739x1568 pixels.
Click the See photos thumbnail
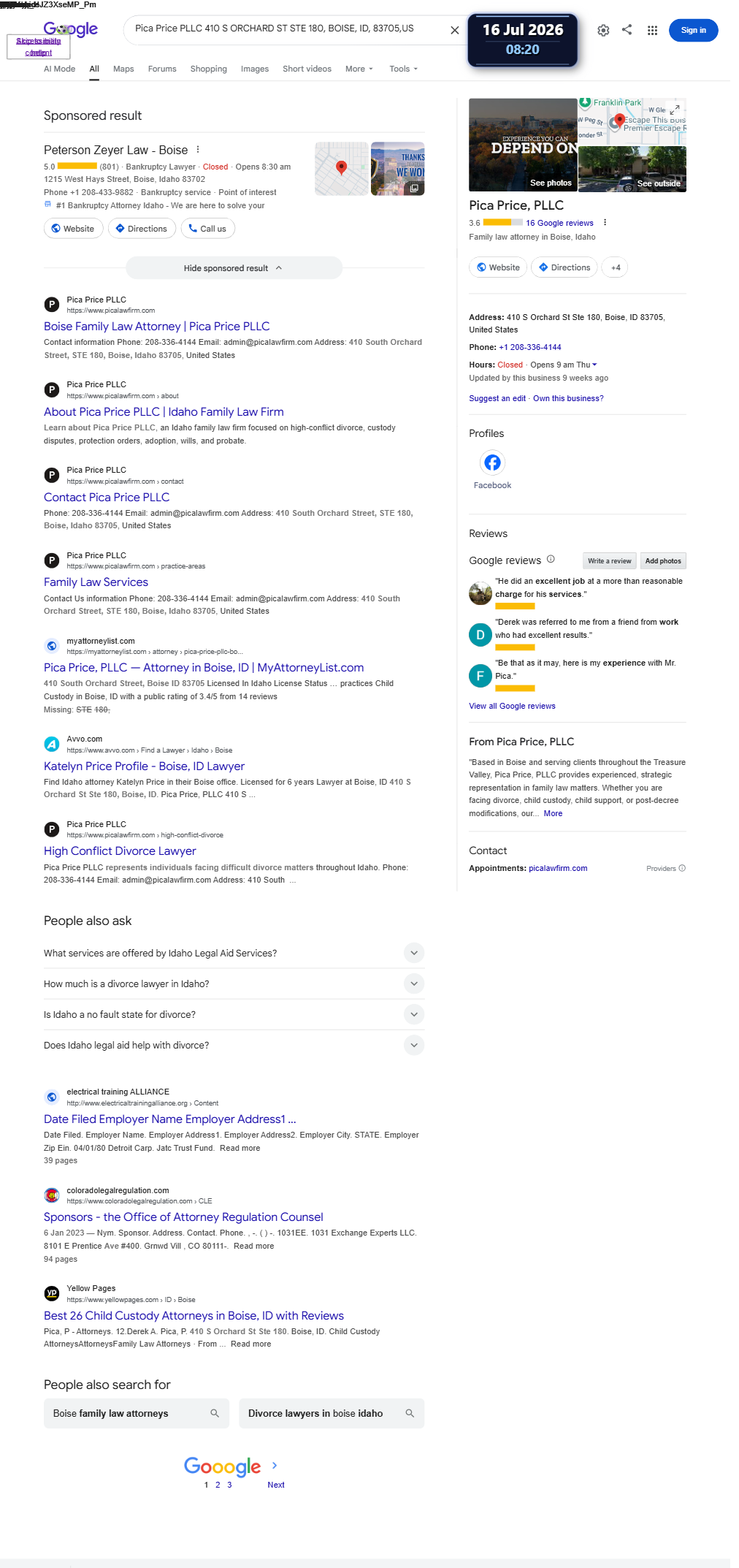pyautogui.click(x=523, y=145)
